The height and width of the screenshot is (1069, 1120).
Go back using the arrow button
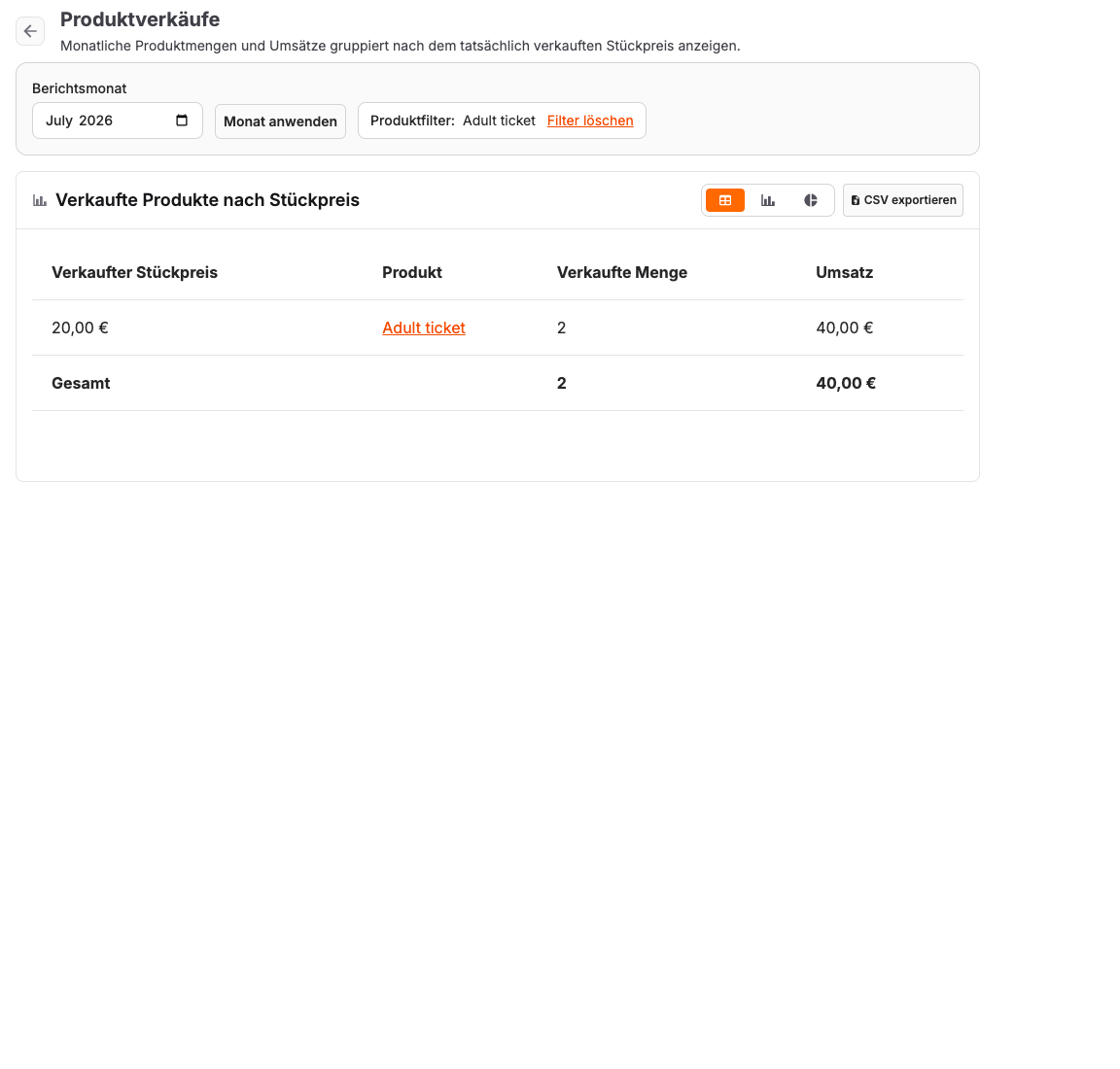coord(30,31)
